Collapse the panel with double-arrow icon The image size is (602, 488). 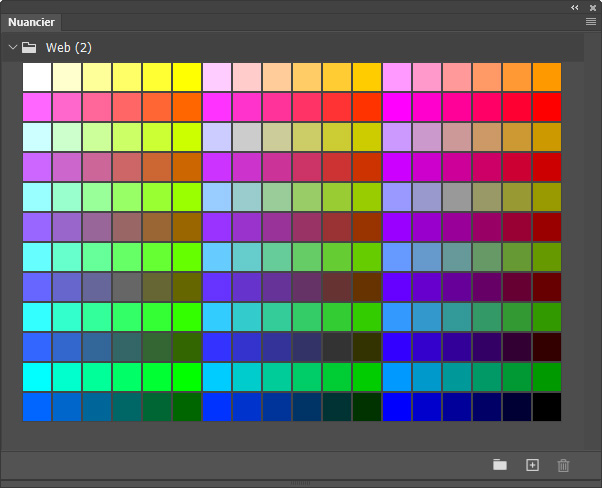[574, 8]
